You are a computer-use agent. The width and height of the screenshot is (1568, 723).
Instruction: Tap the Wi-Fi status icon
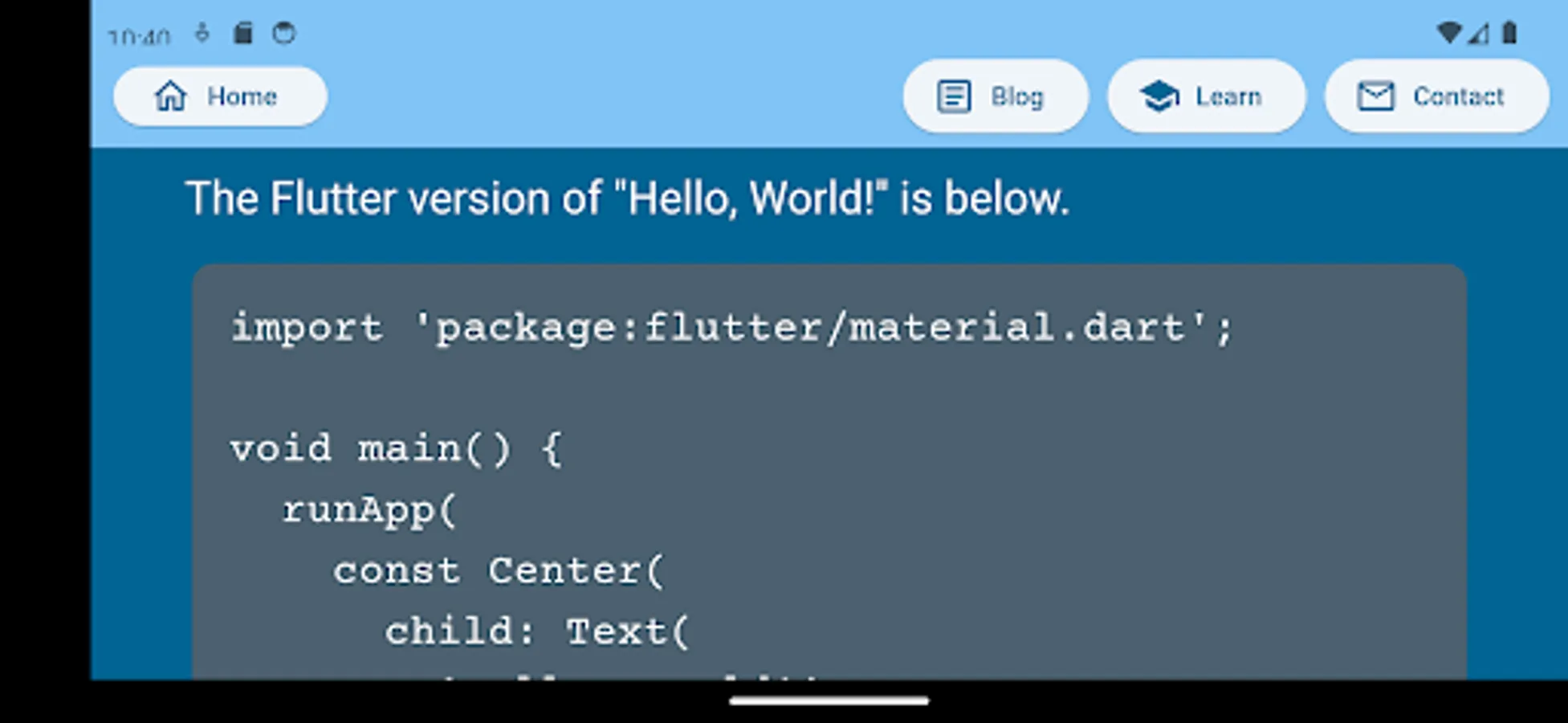(x=1448, y=33)
